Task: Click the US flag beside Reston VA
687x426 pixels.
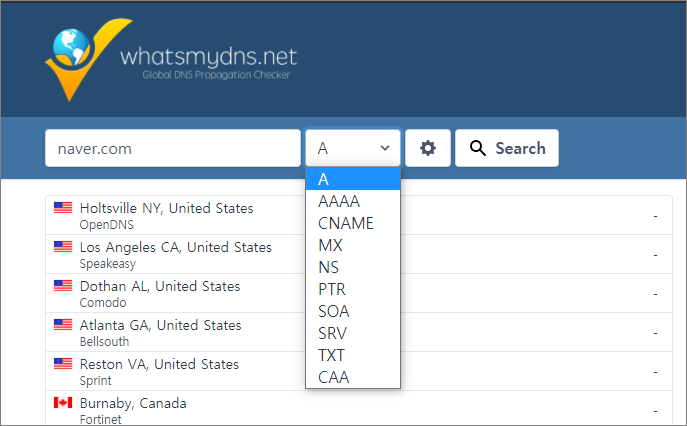Action: pyautogui.click(x=63, y=363)
